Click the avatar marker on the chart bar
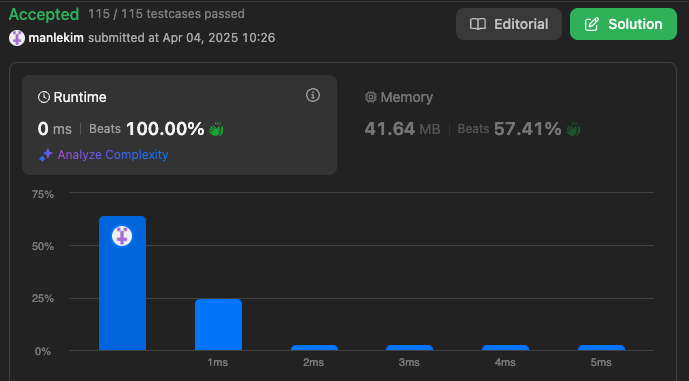This screenshot has height=381, width=689. [122, 236]
